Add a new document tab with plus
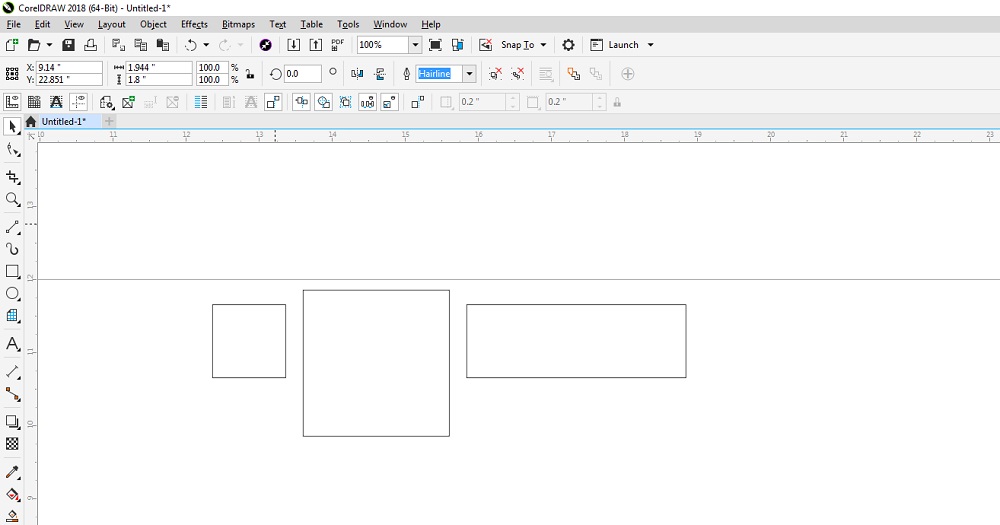The image size is (1000, 525). (x=109, y=121)
